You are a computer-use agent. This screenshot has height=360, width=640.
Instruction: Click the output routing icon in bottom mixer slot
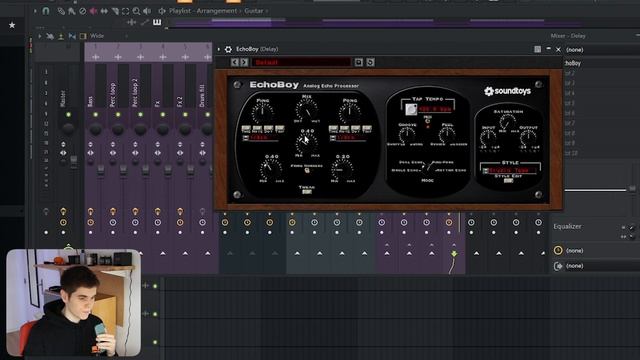558,266
